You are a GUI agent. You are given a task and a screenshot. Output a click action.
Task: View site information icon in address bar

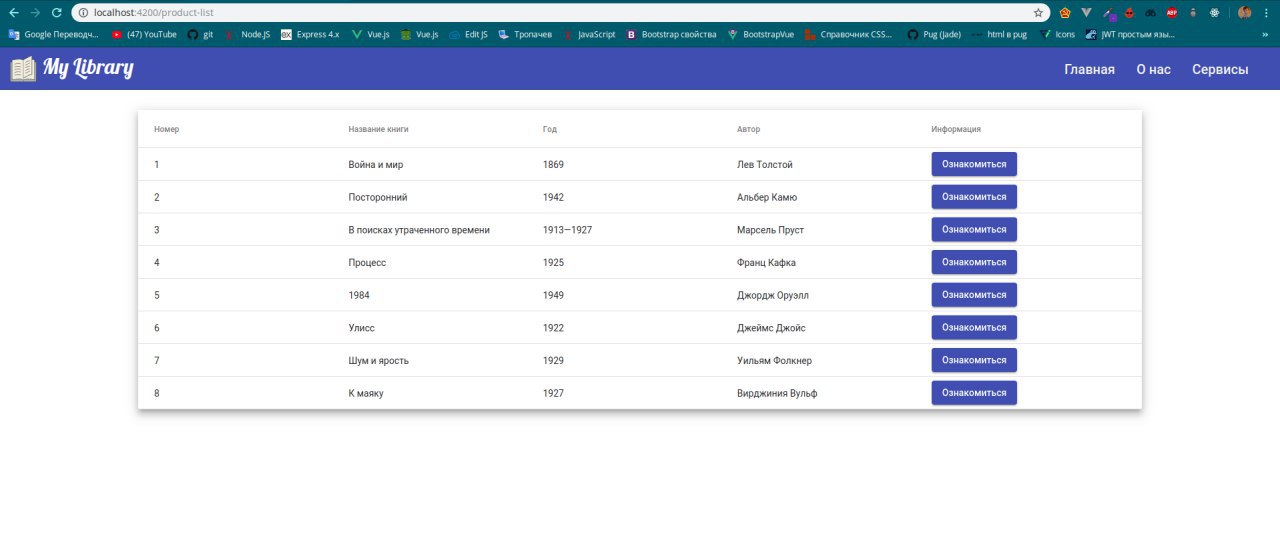point(83,13)
